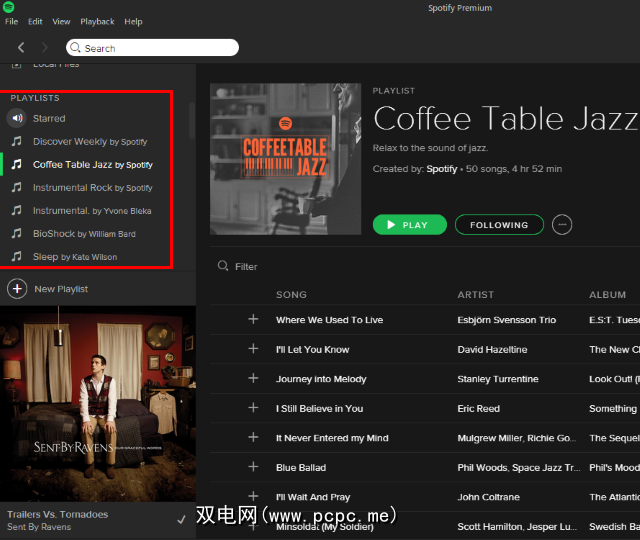Sort by the ALBUM column header
Image resolution: width=640 pixels, height=540 pixels.
click(x=607, y=295)
